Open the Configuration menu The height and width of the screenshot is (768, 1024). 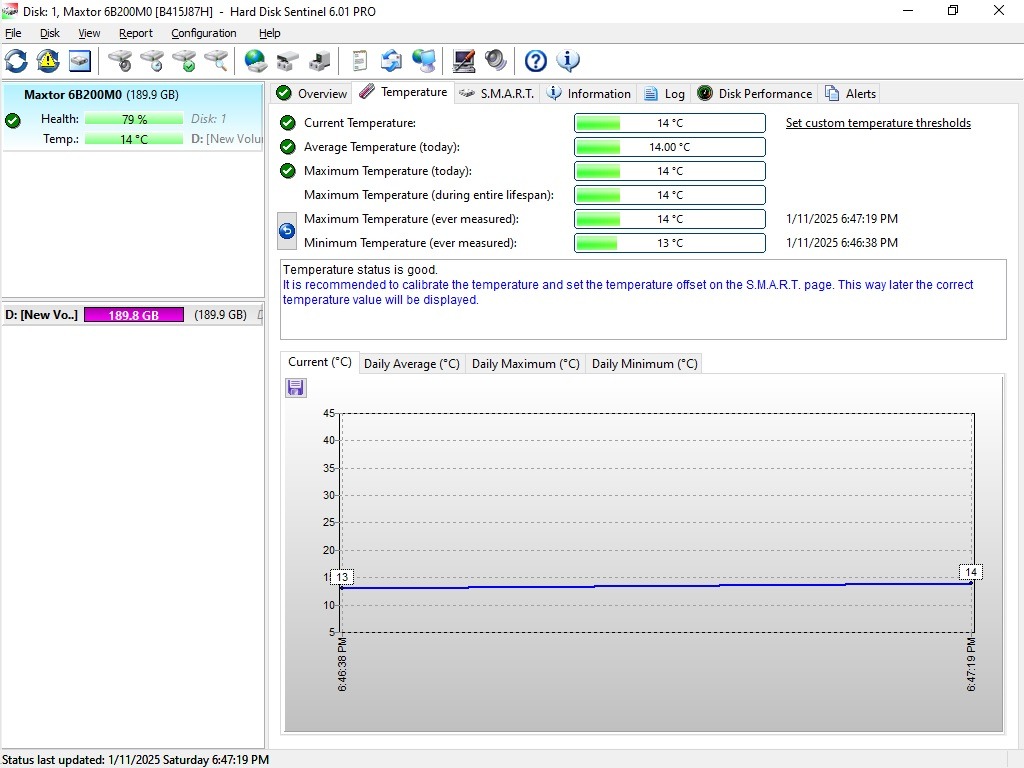point(203,33)
